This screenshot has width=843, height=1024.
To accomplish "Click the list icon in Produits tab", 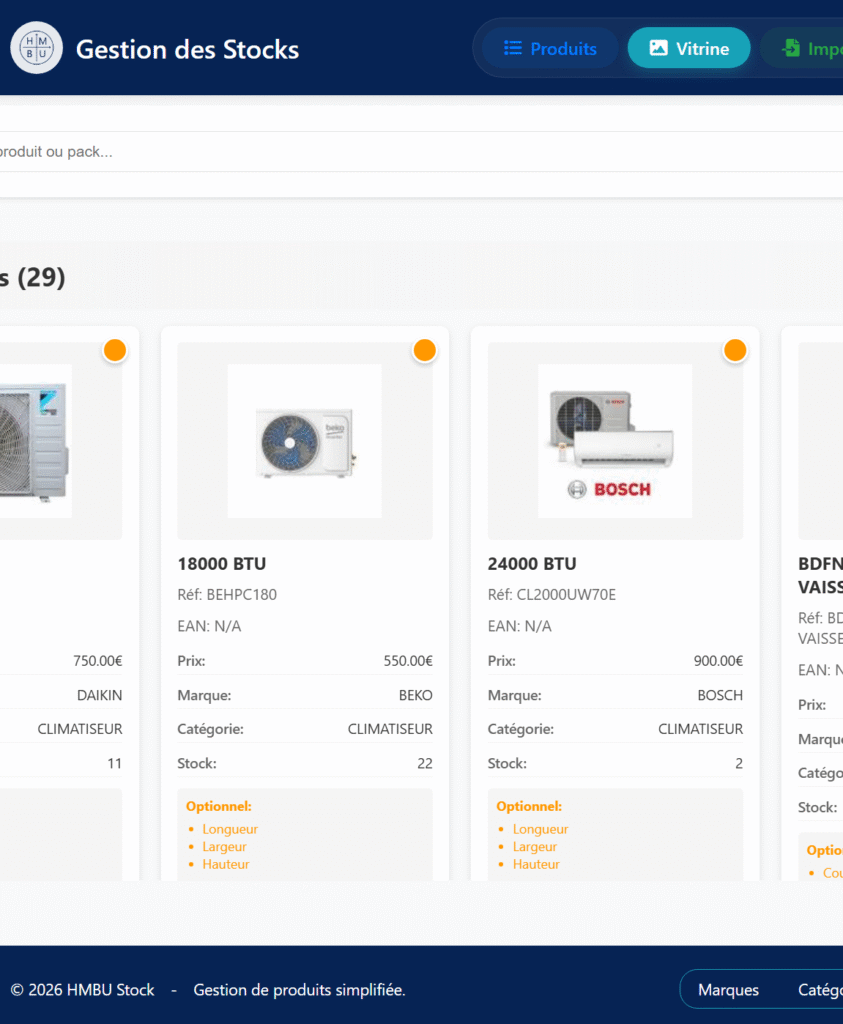I will click(x=513, y=48).
